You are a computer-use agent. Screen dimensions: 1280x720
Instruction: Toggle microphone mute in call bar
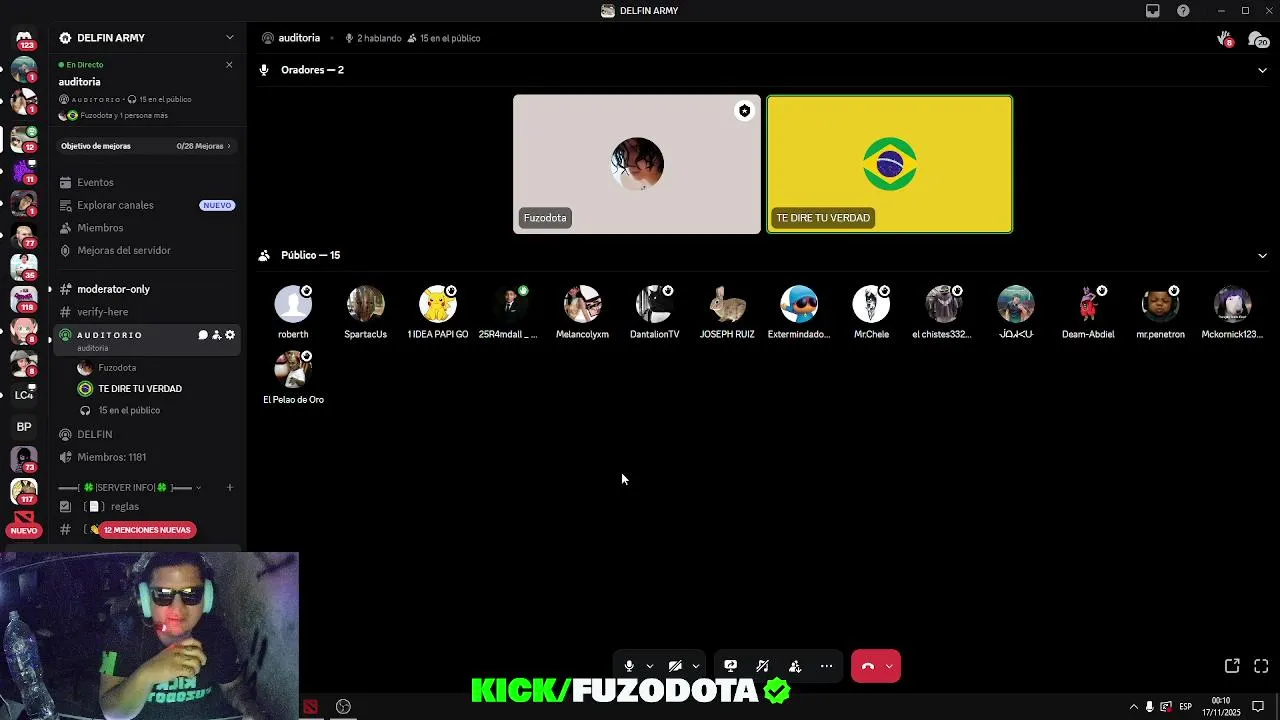pos(629,666)
